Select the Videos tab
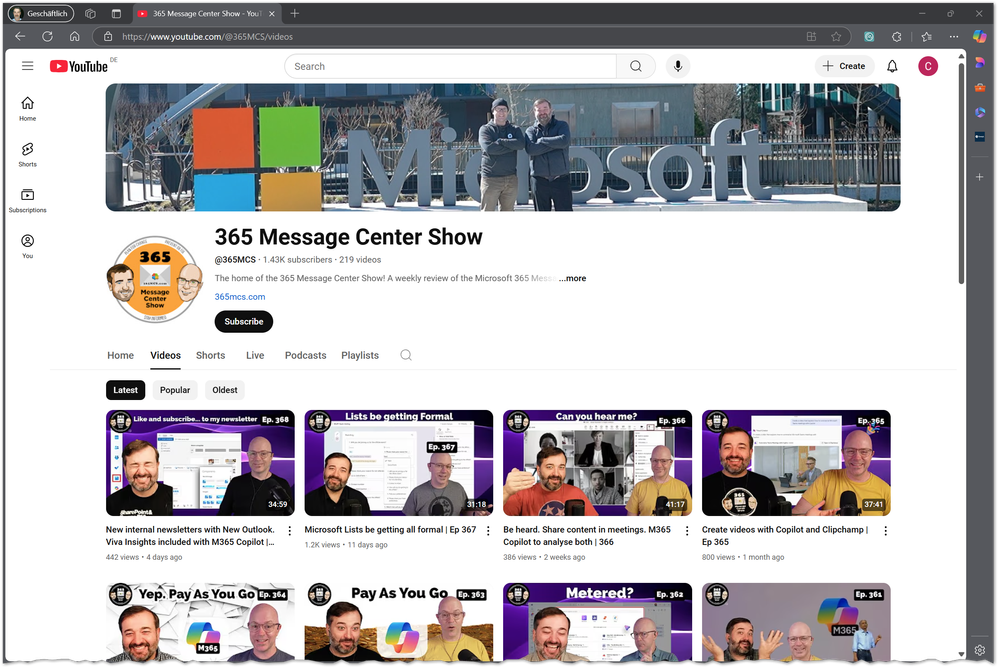Viewport: 998px width, 668px height. (165, 355)
